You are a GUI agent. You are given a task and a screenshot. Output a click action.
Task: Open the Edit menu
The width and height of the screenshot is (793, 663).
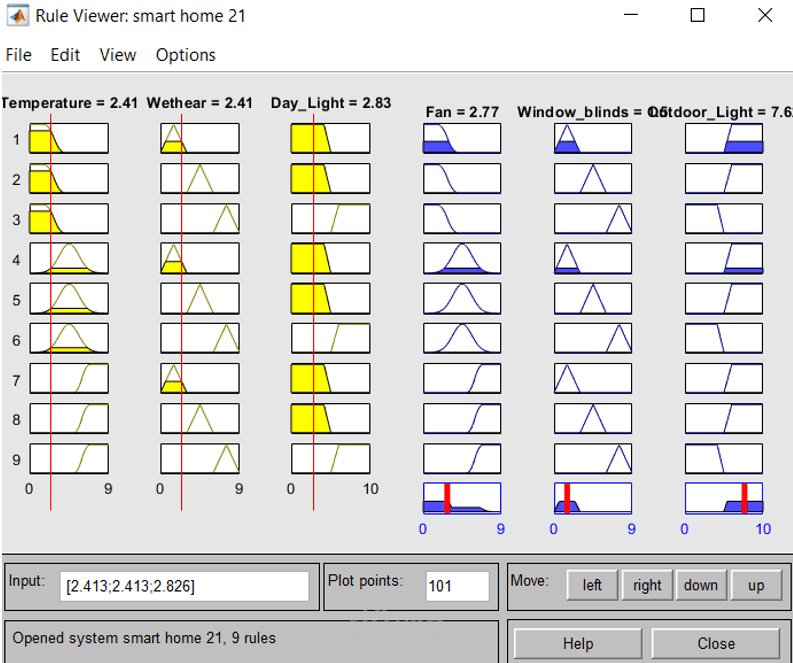click(x=65, y=55)
